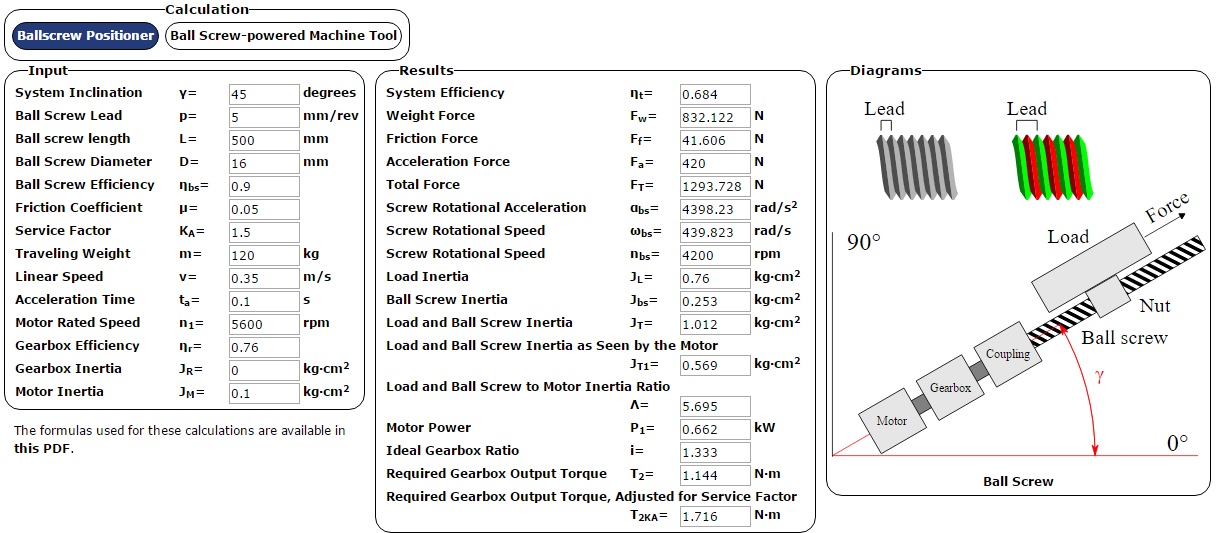This screenshot has height=533, width=1217.
Task: Edit the Service Factor input field
Action: click(x=264, y=232)
